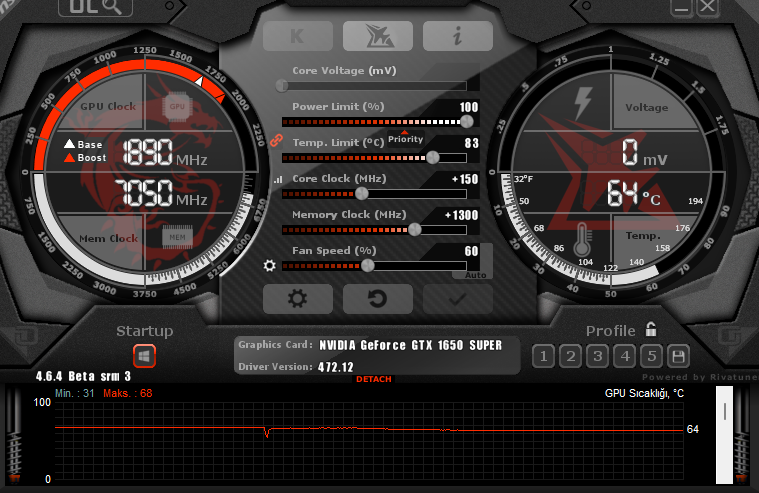Screen dimensions: 759x493
Task: Select profile slot 2
Action: (571, 356)
